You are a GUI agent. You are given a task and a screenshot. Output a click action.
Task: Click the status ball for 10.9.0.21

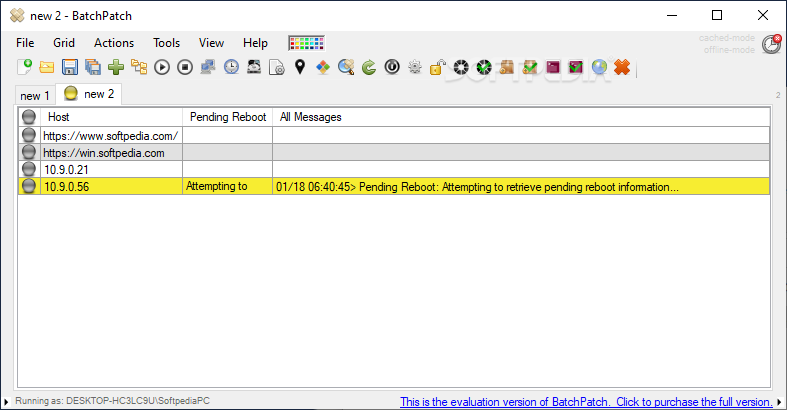[x=29, y=169]
